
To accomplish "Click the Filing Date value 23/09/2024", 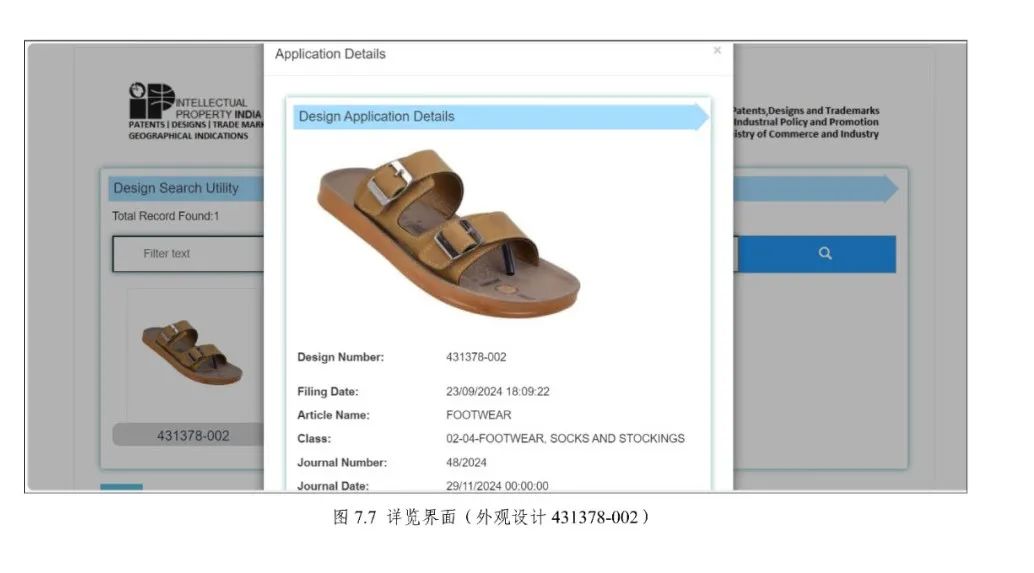I will pos(497,392).
